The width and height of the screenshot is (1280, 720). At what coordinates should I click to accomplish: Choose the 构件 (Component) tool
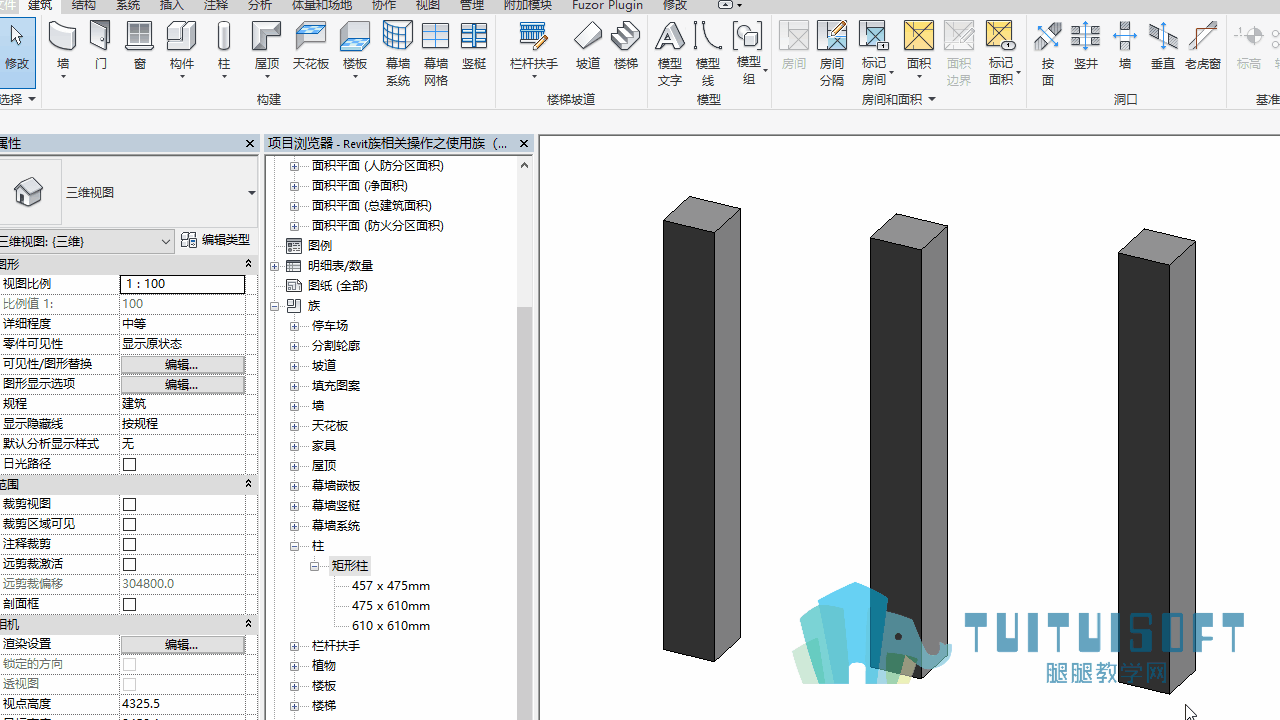pyautogui.click(x=182, y=47)
